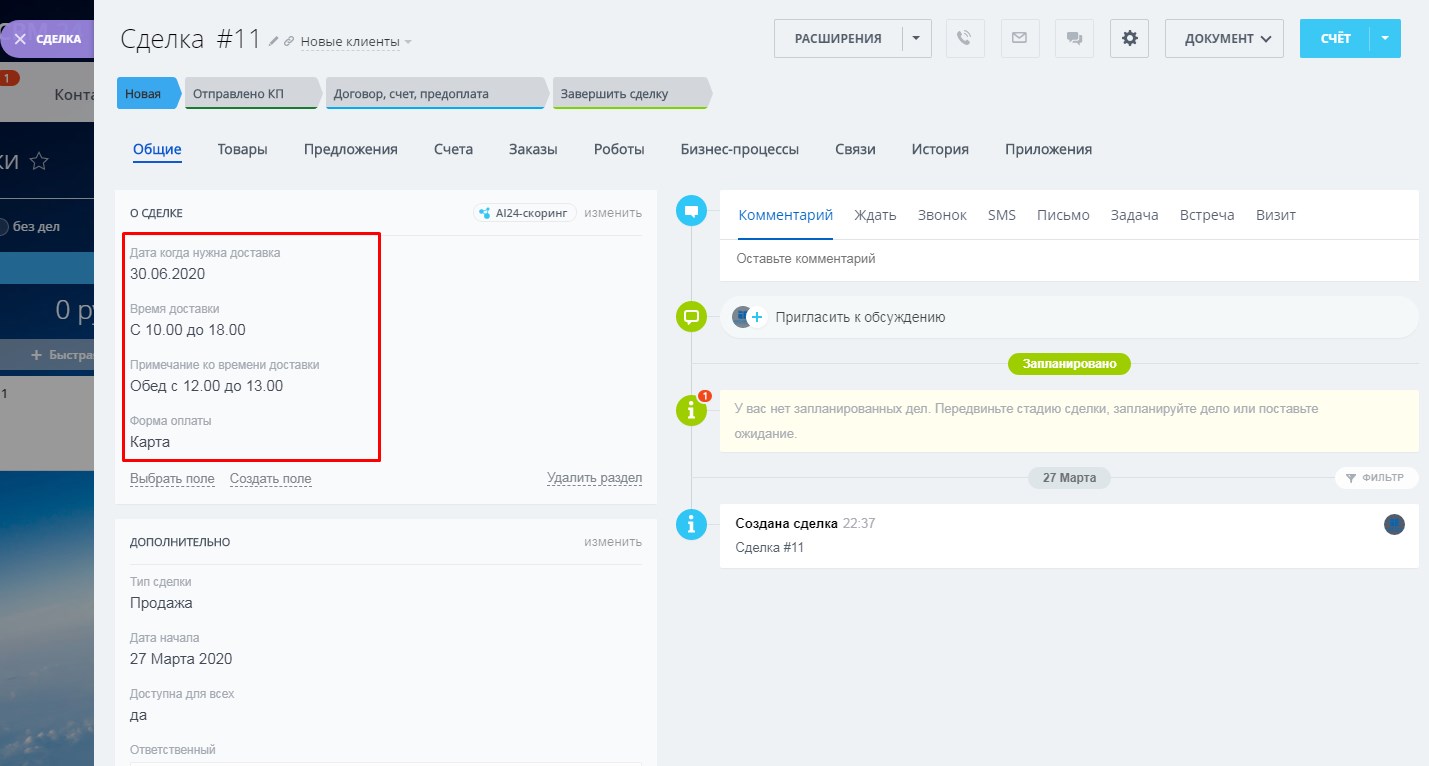Viewport: 1429px width, 766px height.
Task: Click the AI24-скоринг button
Action: click(x=525, y=213)
